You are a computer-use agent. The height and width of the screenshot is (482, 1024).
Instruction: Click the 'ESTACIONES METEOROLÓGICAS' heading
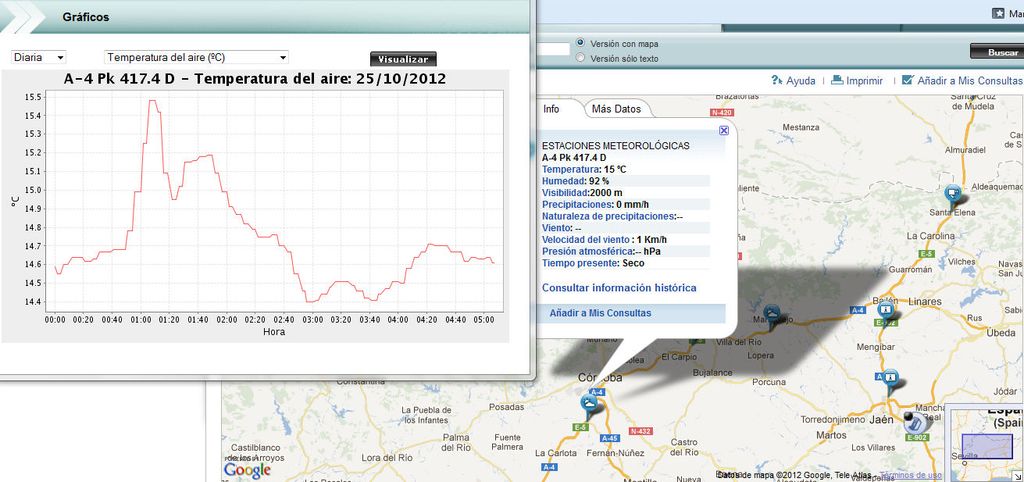pyautogui.click(x=615, y=146)
